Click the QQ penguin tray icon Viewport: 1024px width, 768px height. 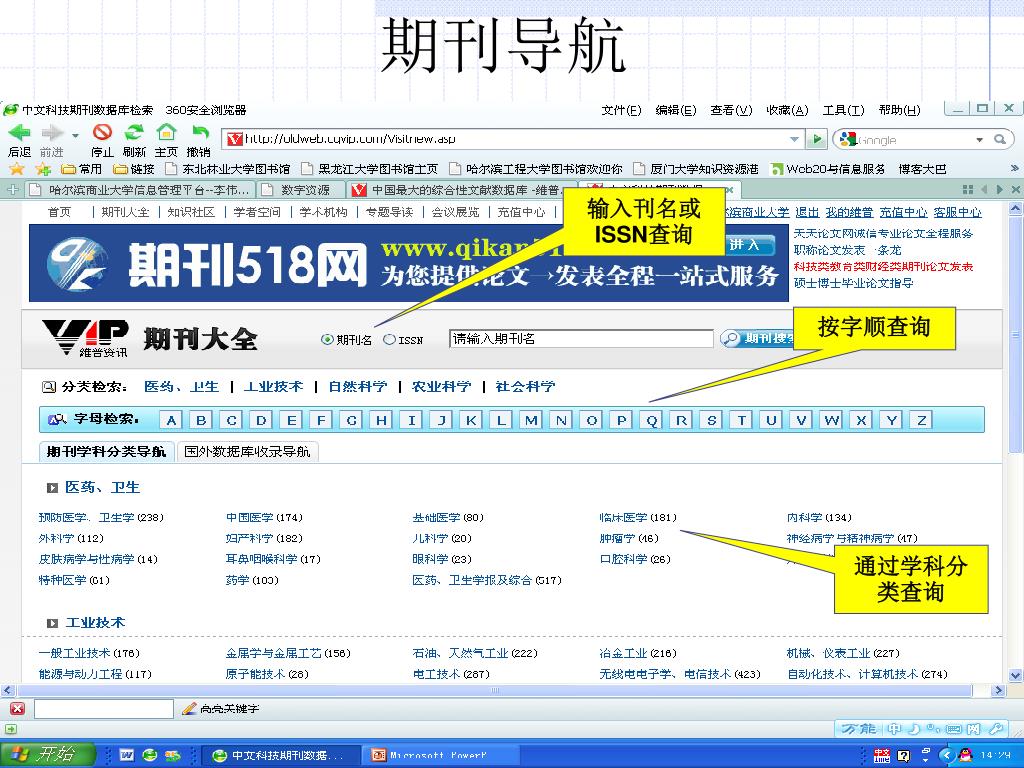(x=965, y=755)
